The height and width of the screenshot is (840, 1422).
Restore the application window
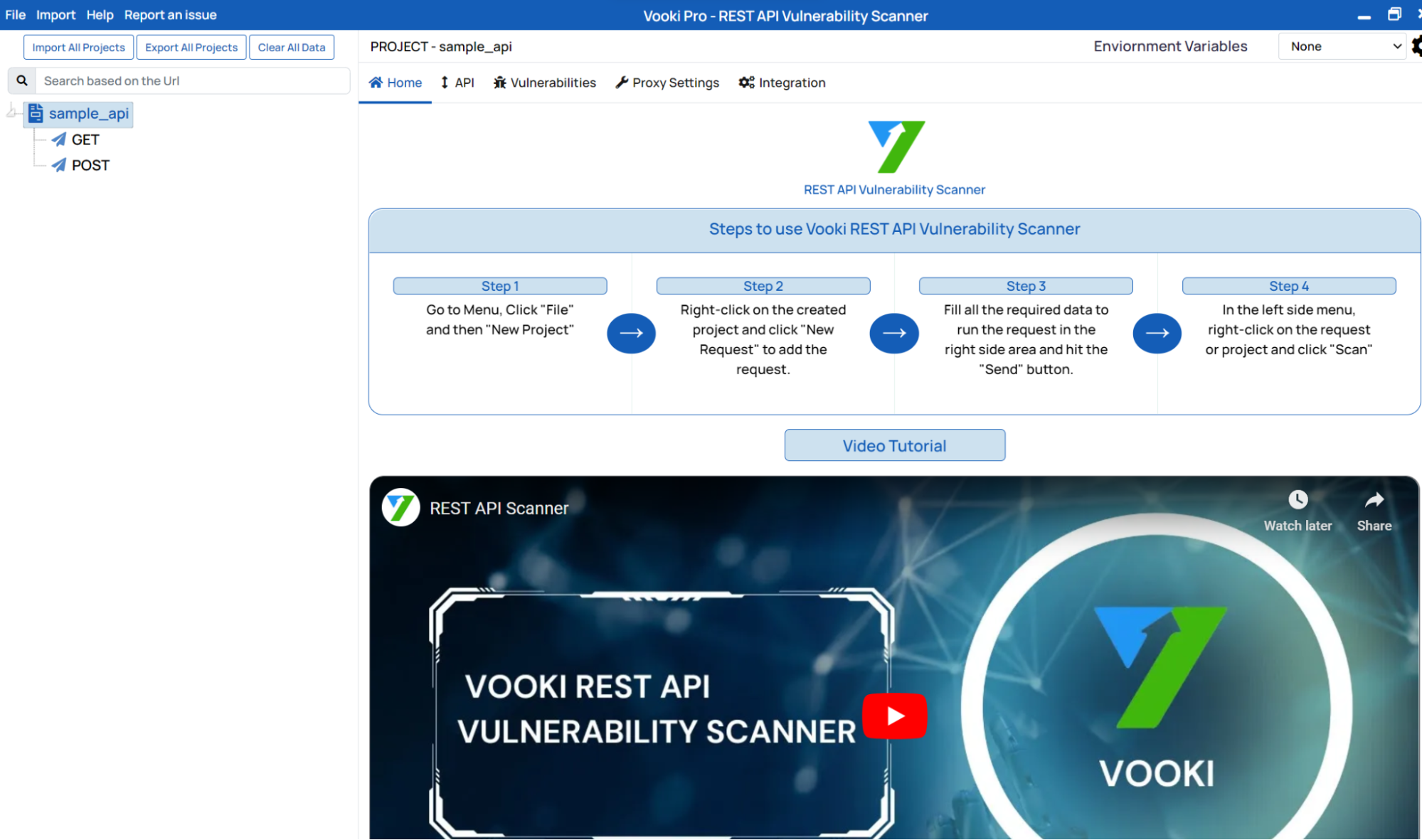pyautogui.click(x=1394, y=15)
